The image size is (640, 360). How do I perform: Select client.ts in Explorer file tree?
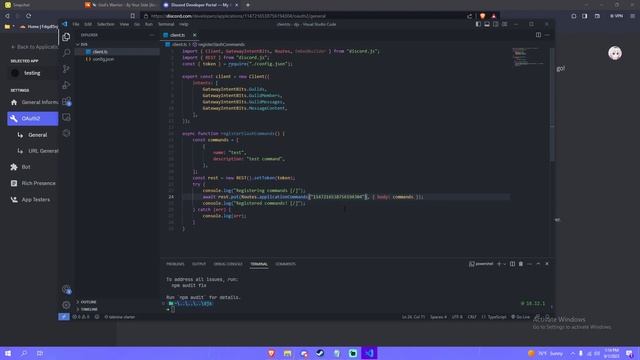coord(117,52)
